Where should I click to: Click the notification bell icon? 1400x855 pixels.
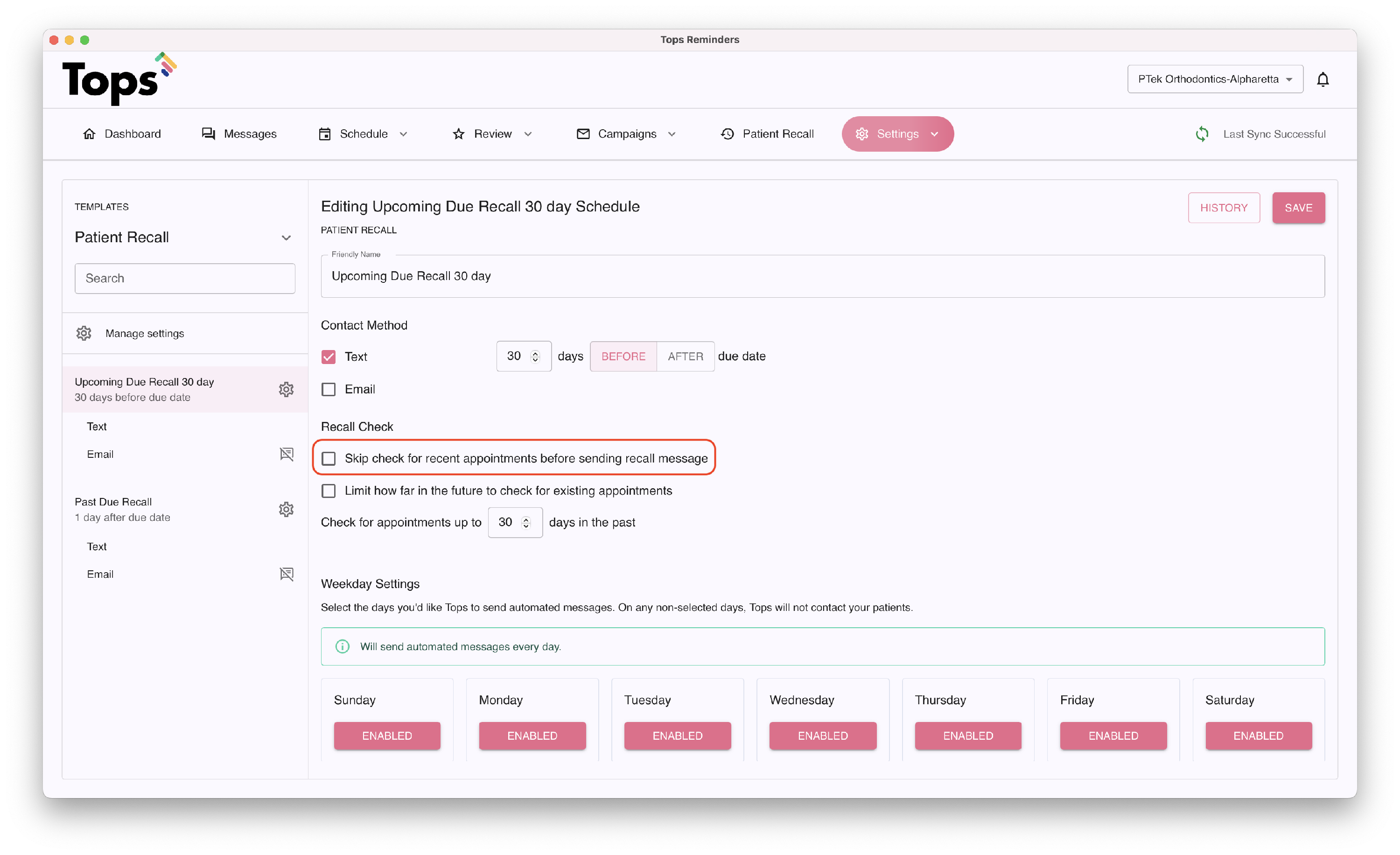pyautogui.click(x=1323, y=79)
